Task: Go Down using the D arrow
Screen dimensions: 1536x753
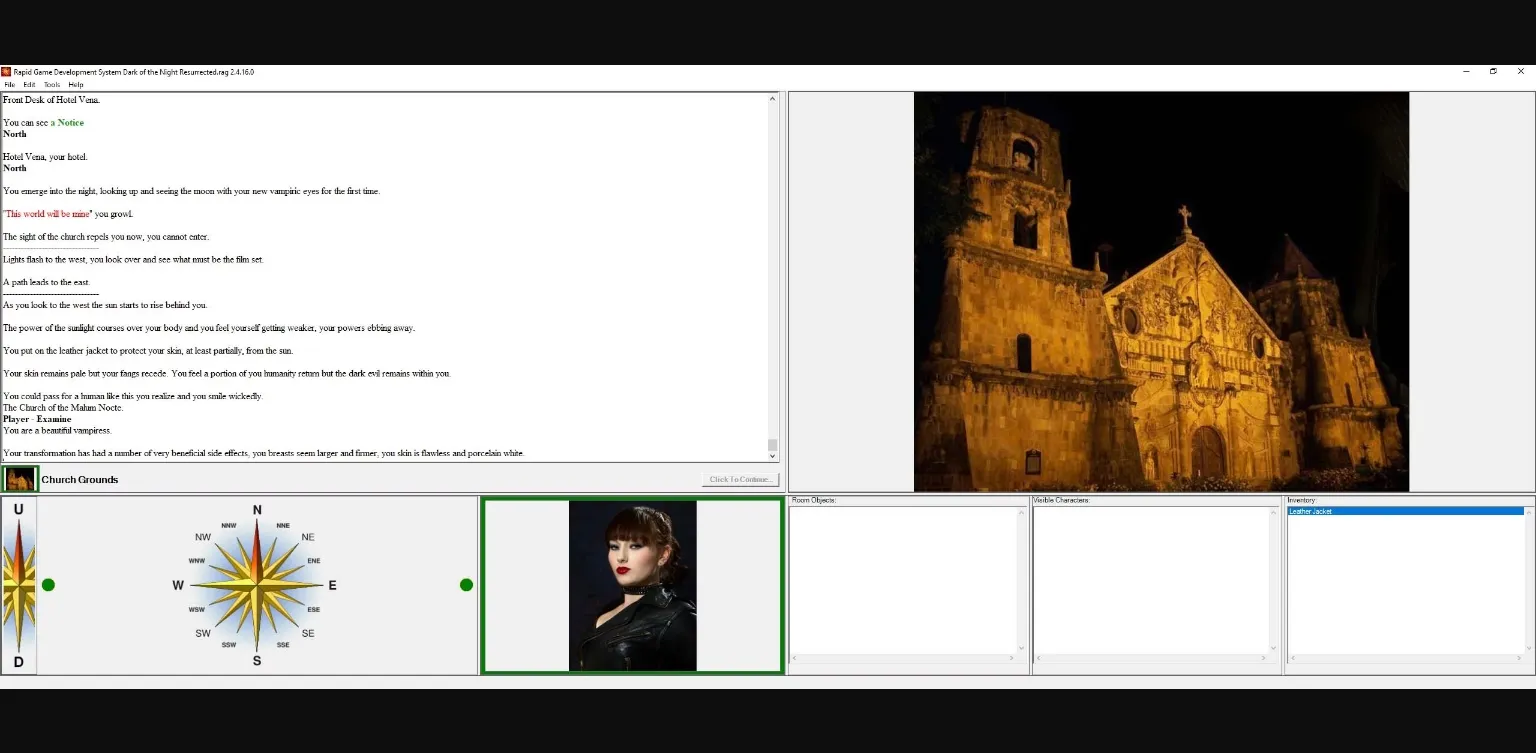Action: 18,661
